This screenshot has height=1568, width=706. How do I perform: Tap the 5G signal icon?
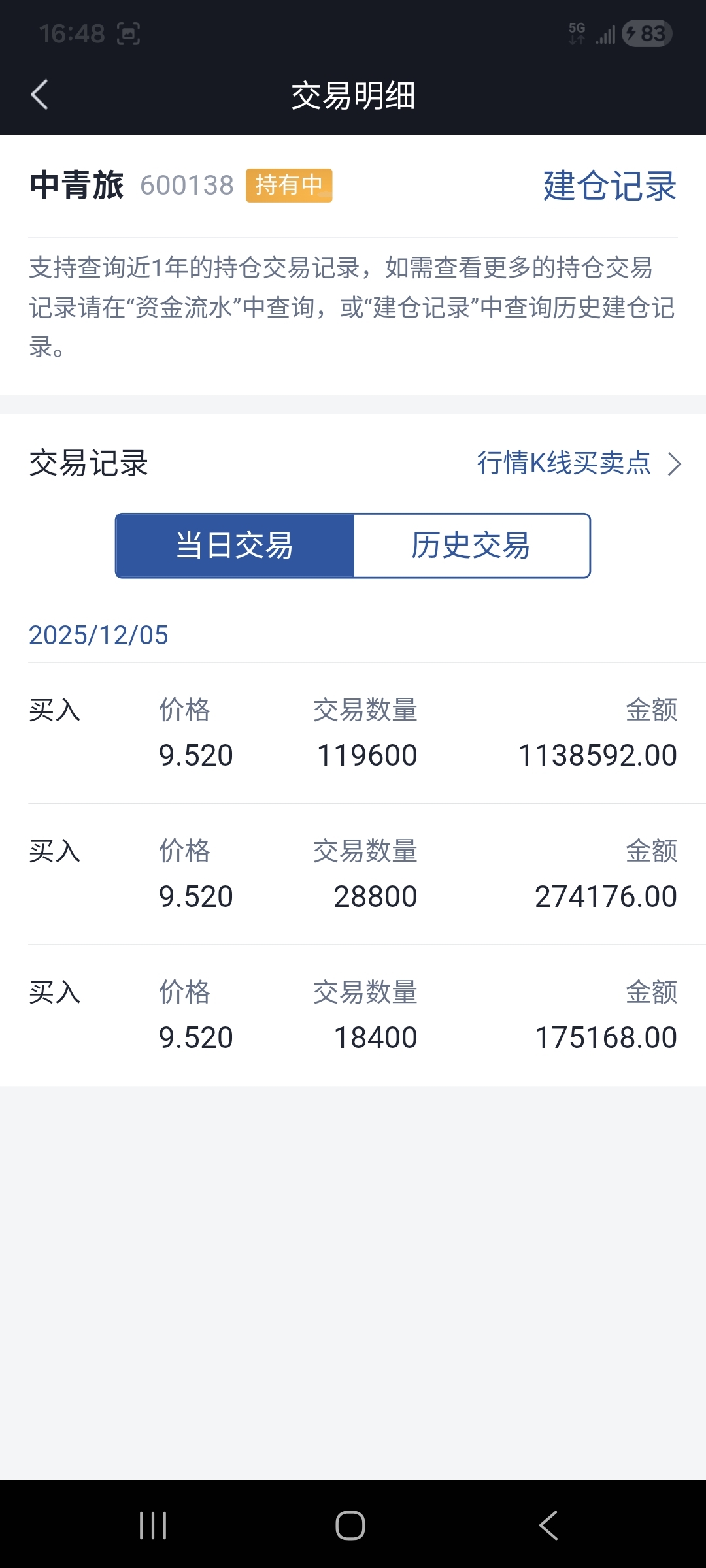tap(577, 33)
